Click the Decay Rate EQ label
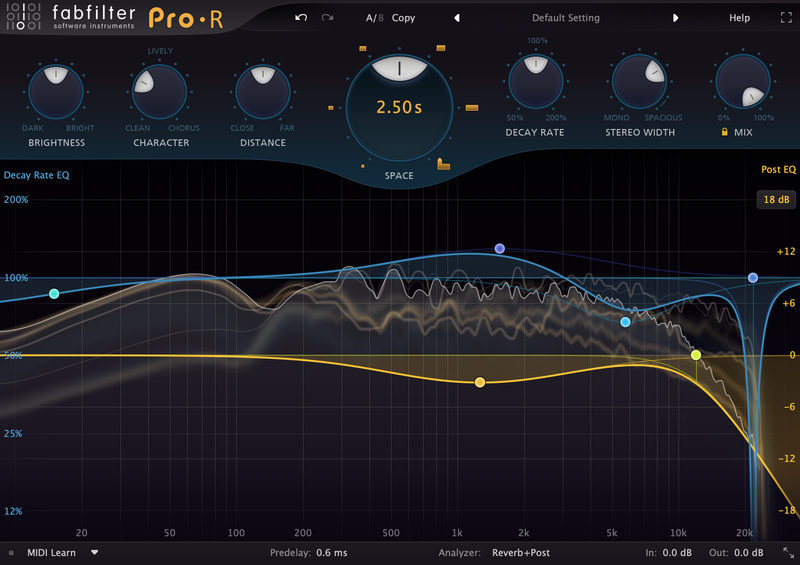Viewport: 800px width, 565px height. tap(37, 175)
